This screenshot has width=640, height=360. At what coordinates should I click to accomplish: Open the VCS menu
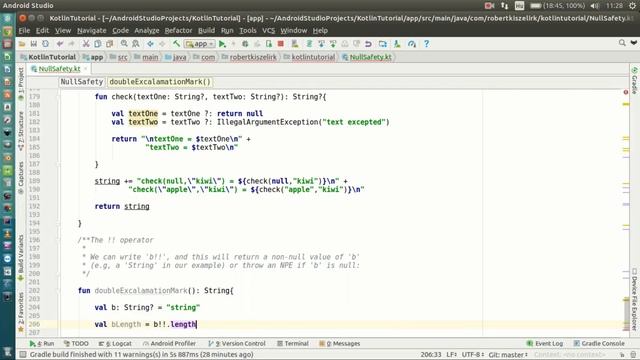click(268, 31)
